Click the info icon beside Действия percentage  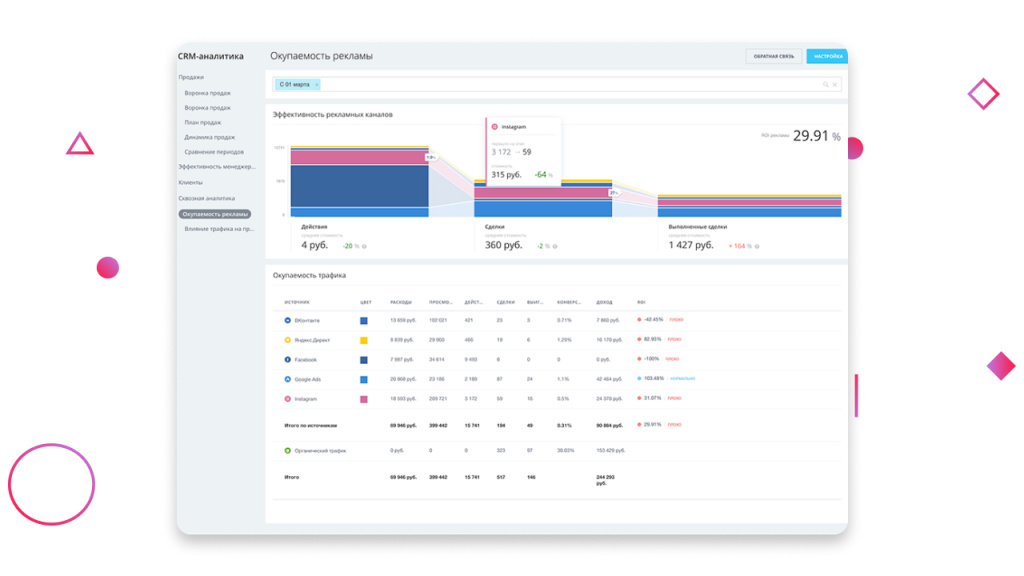[x=364, y=246]
